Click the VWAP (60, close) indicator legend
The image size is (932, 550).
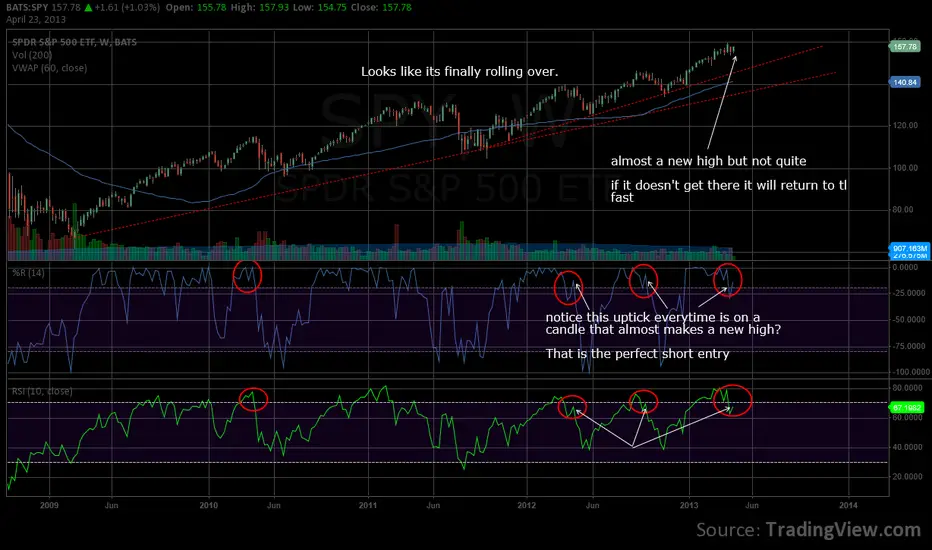point(49,68)
